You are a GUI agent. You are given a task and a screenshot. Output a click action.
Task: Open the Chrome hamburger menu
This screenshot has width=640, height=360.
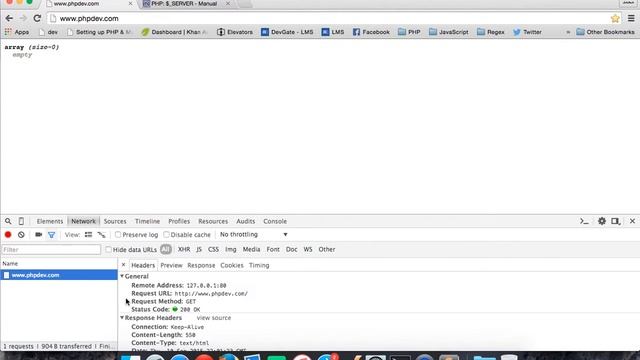pyautogui.click(x=631, y=18)
